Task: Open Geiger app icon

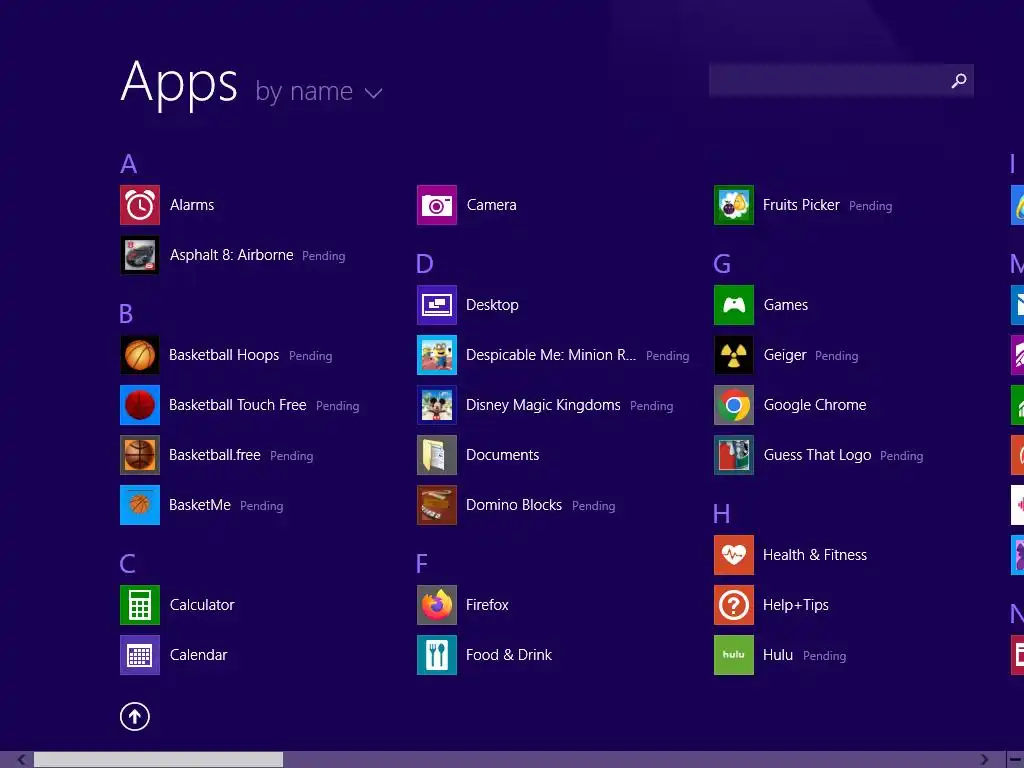Action: click(734, 355)
